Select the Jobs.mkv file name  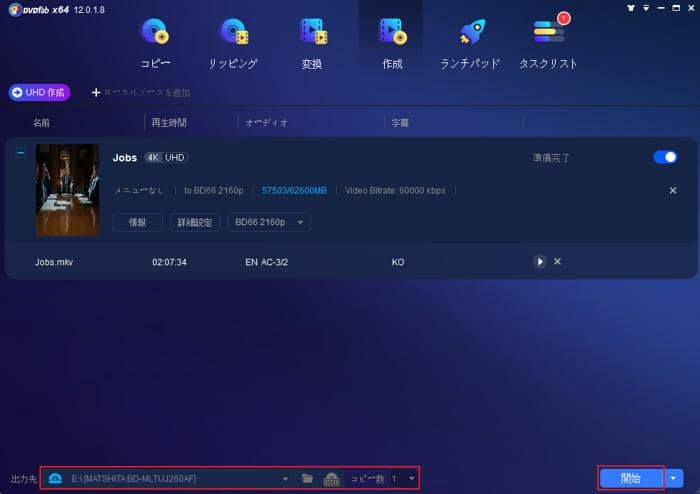tap(54, 262)
